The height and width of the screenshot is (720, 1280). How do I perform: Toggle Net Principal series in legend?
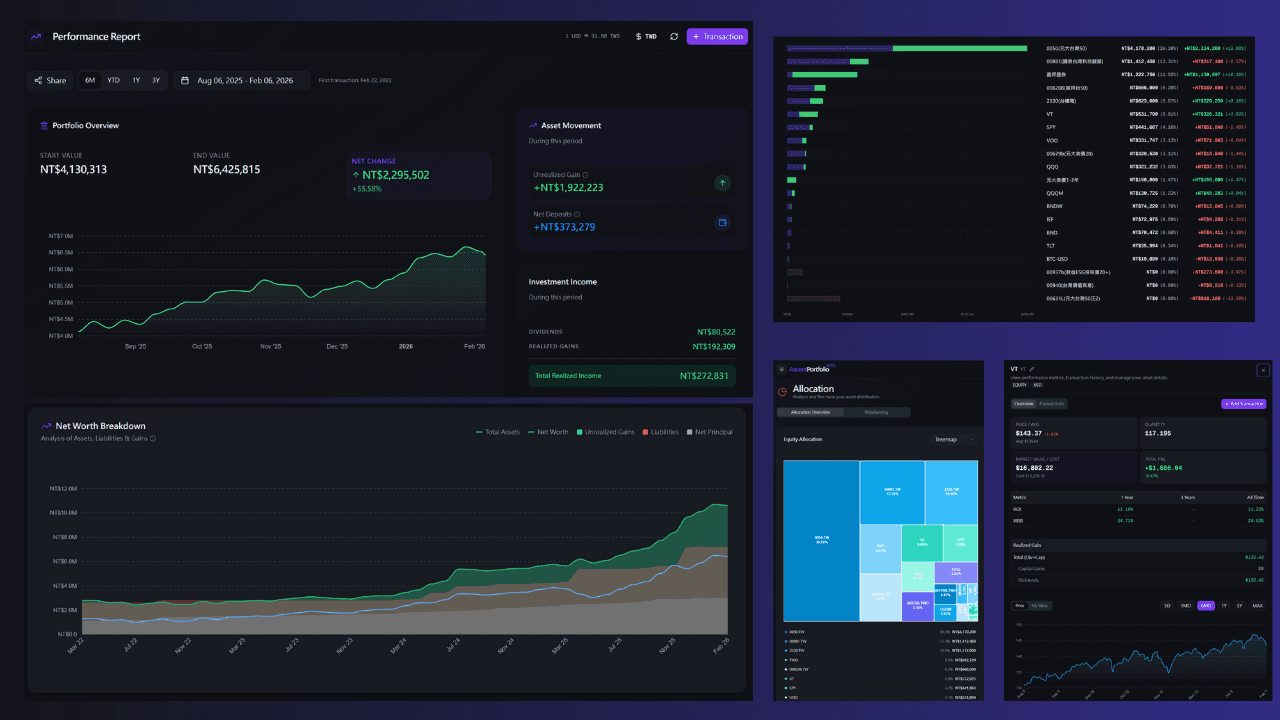709,432
